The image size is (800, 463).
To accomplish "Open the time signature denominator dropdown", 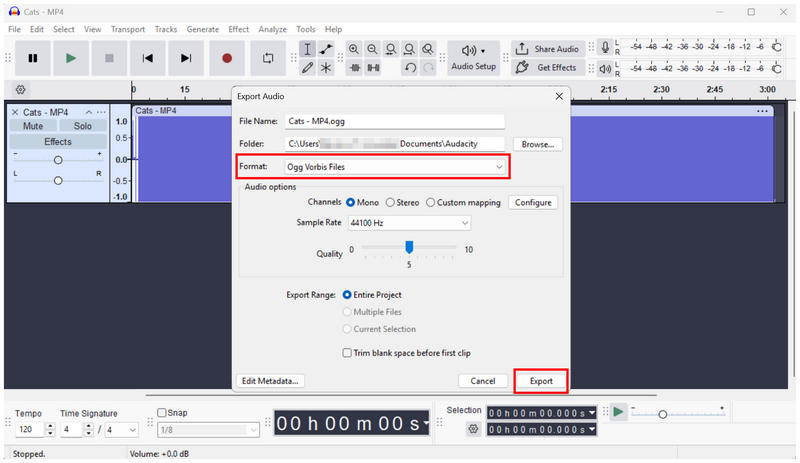I will [x=121, y=430].
